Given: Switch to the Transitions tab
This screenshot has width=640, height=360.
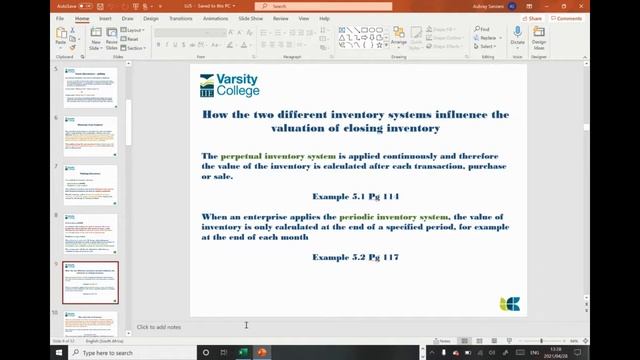Looking at the screenshot, I should pos(180,19).
